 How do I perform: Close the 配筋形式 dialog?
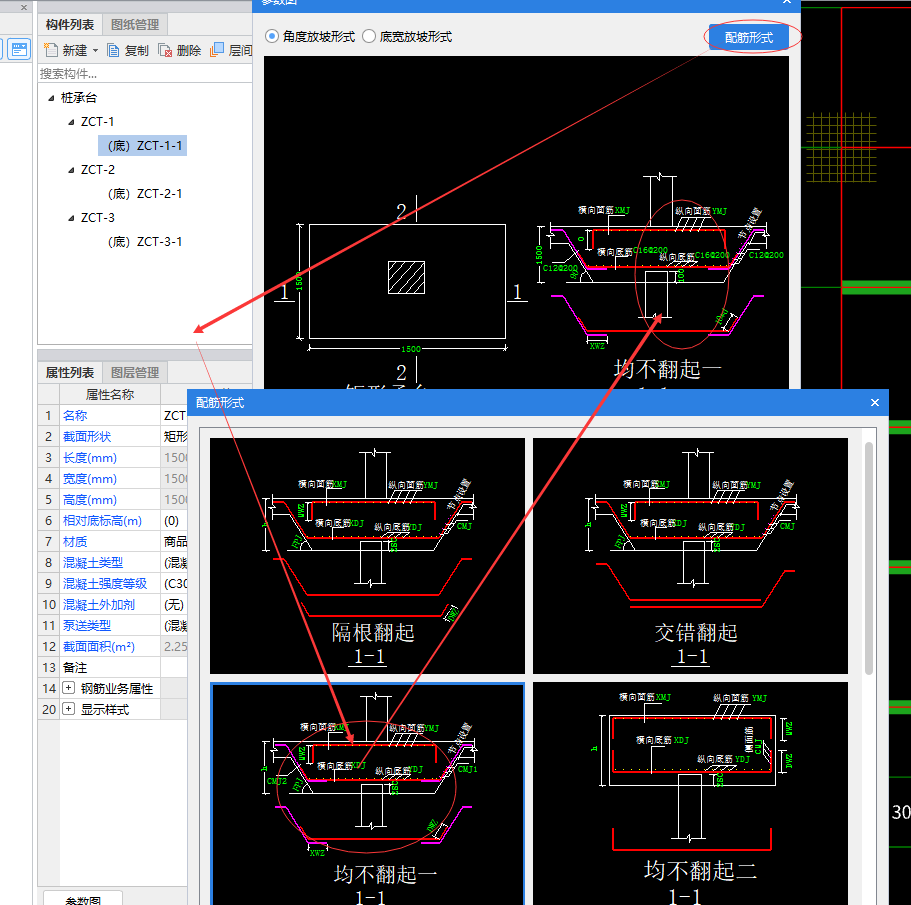875,403
